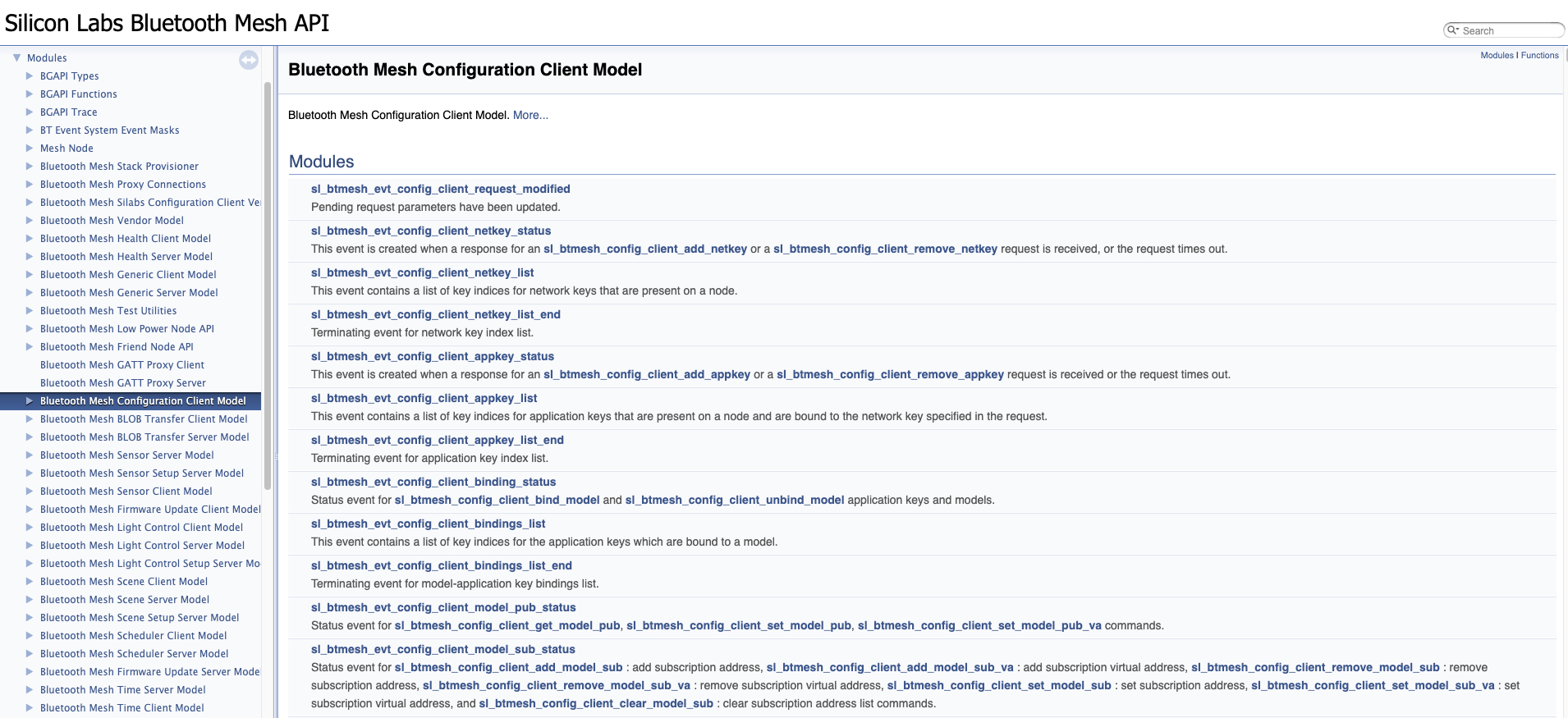
Task: Select Bluetooth Mesh Health Server Model item
Action: pos(126,256)
